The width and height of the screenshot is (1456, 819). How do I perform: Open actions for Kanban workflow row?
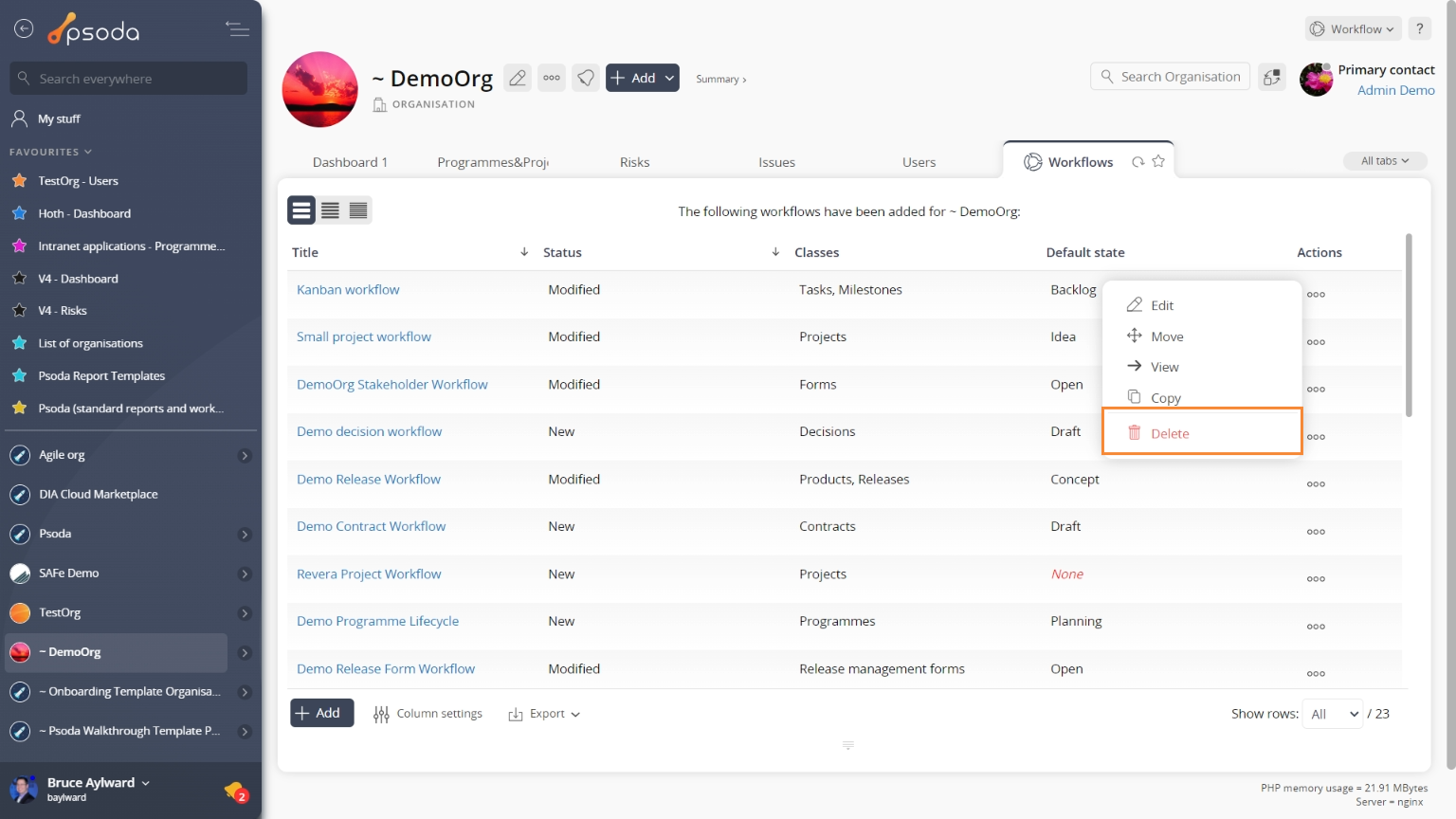1316,295
